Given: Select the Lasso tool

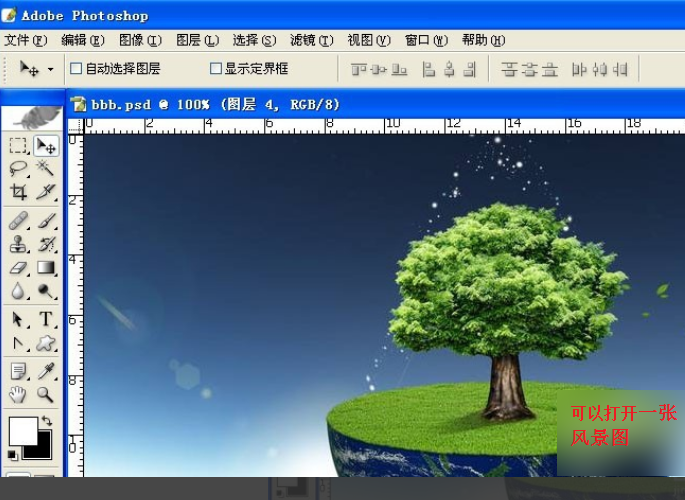Looking at the screenshot, I should pos(18,169).
